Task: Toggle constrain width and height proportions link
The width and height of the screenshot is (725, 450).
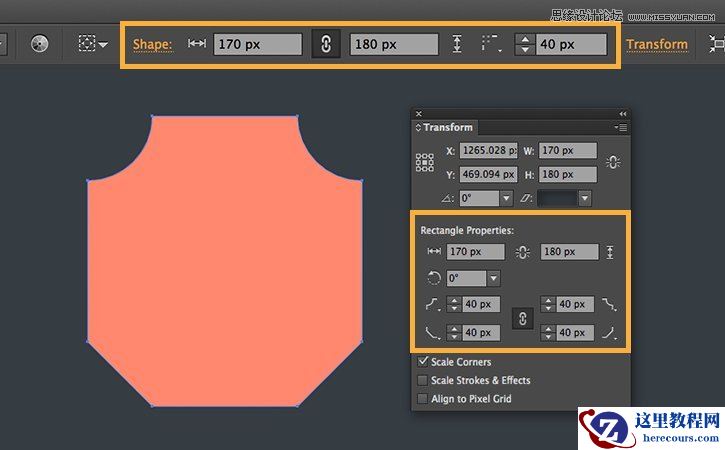Action: 613,162
